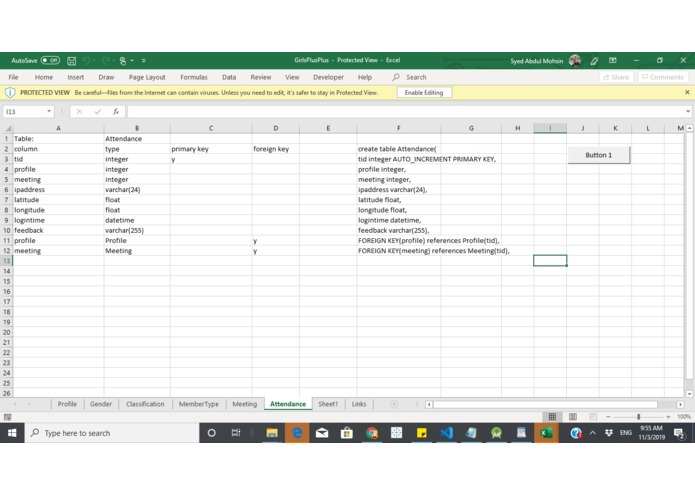Close the Protected View message bar
Screen dimensions: 695x494
pyautogui.click(x=687, y=92)
